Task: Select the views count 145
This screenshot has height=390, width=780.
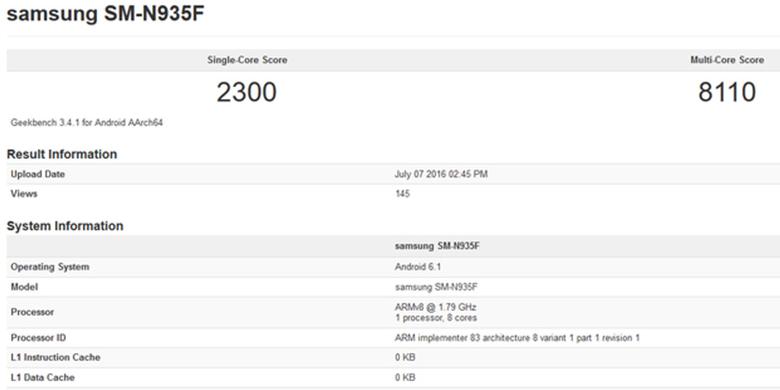Action: 402,194
